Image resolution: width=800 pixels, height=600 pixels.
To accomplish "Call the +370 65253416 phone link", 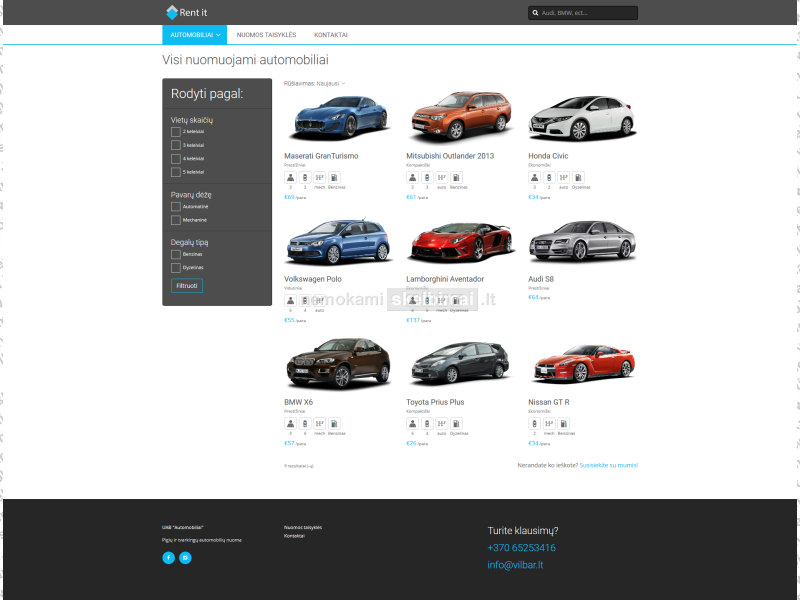I will tap(521, 548).
